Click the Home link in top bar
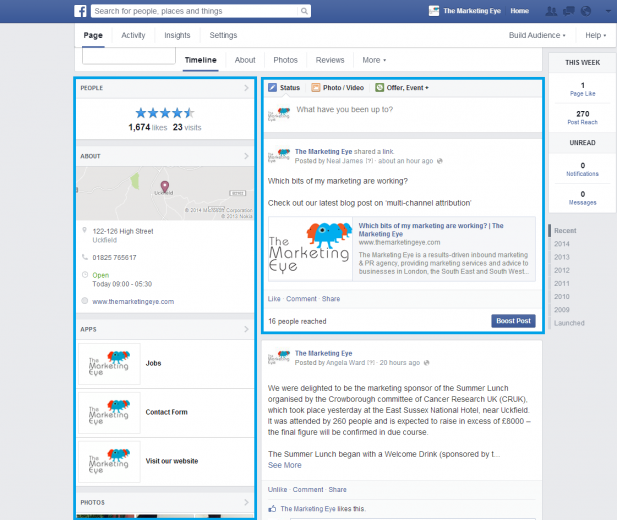617x520 pixels. click(x=519, y=11)
